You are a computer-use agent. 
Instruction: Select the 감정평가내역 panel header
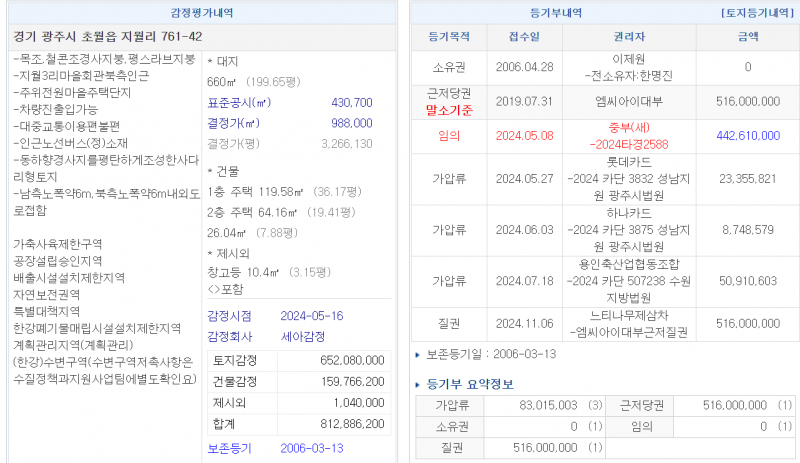tap(202, 13)
